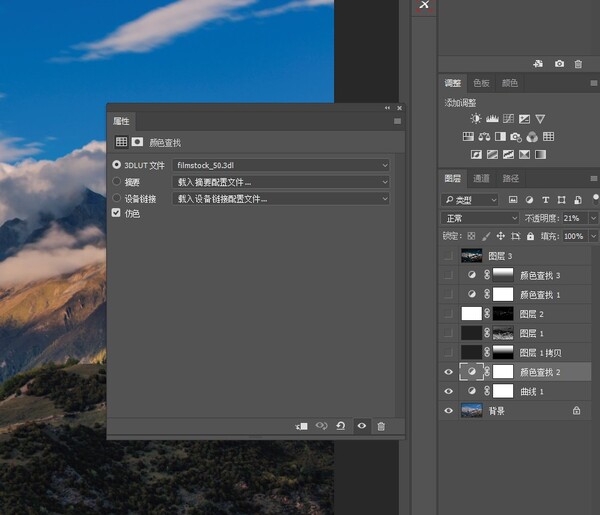Filter layers by adjustment layers
Screen dimensions: 600x515
(529, 200)
